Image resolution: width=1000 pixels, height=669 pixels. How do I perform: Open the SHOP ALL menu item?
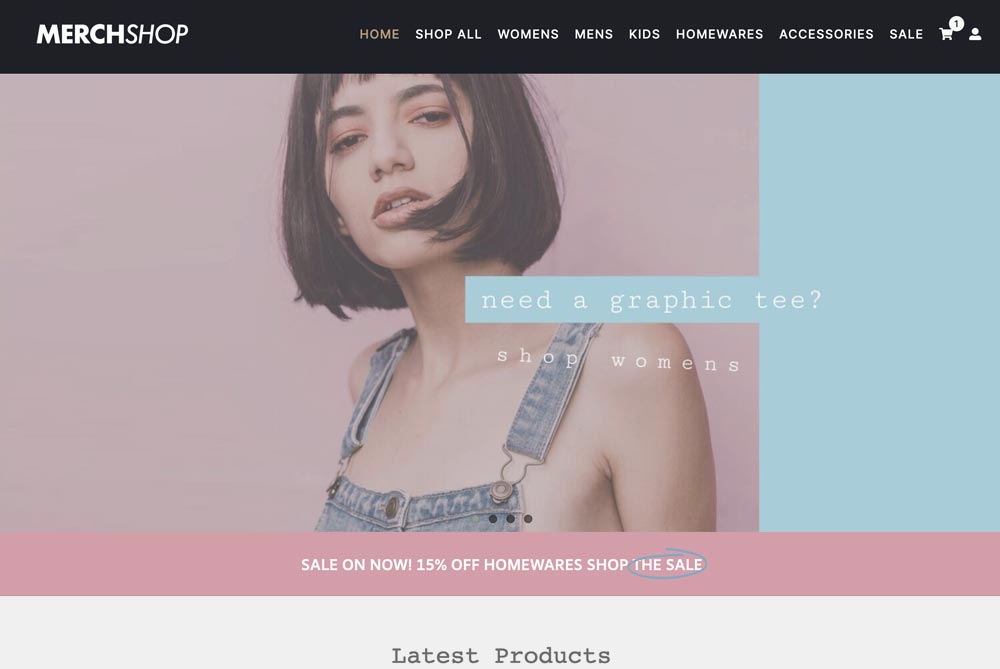448,34
